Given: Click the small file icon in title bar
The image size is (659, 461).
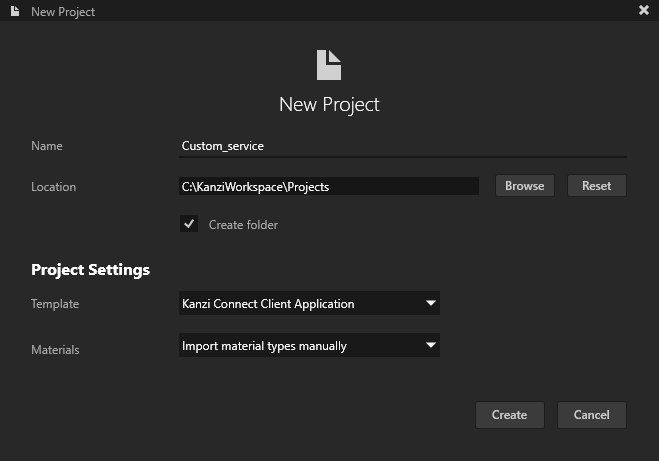Looking at the screenshot, I should point(14,11).
